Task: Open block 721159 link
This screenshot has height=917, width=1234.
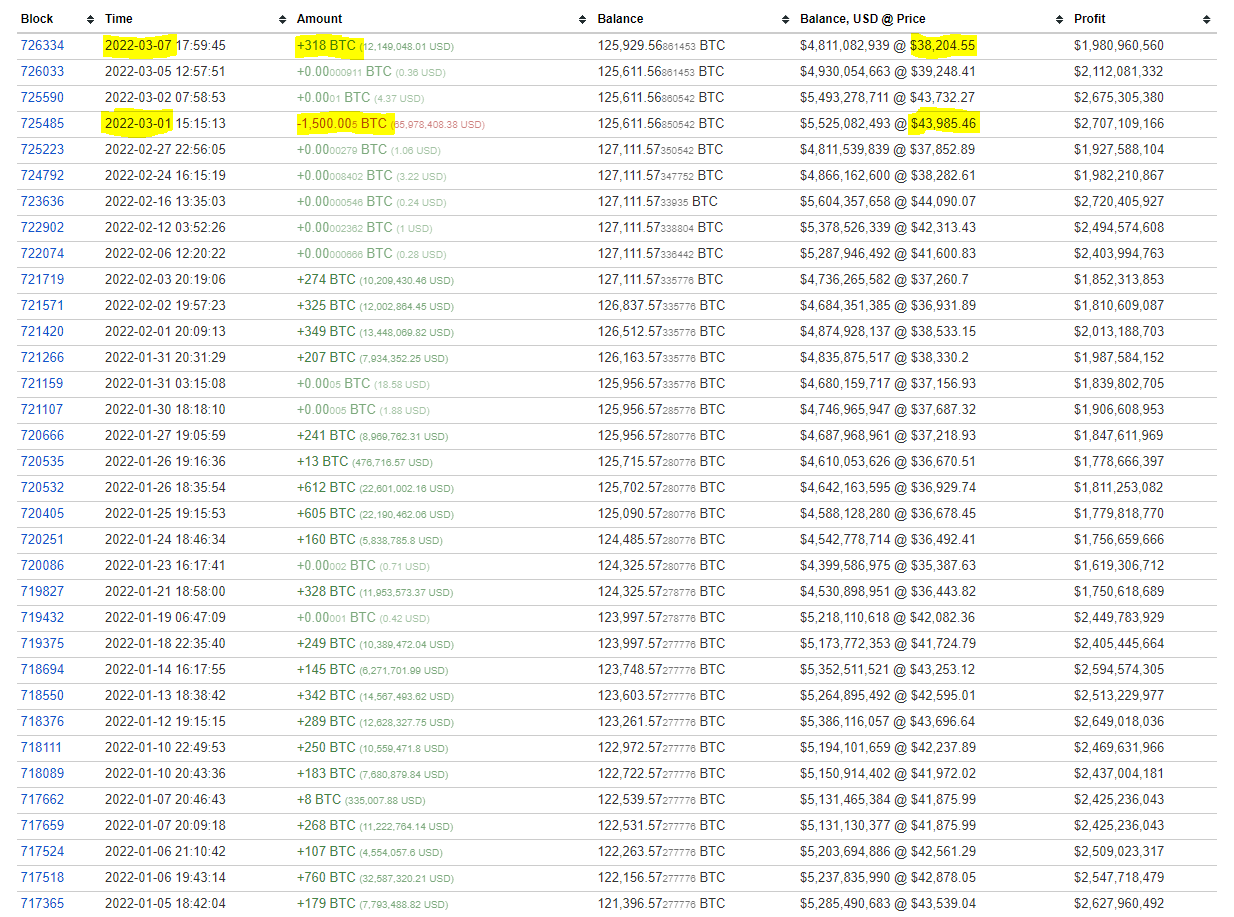Action: (42, 384)
